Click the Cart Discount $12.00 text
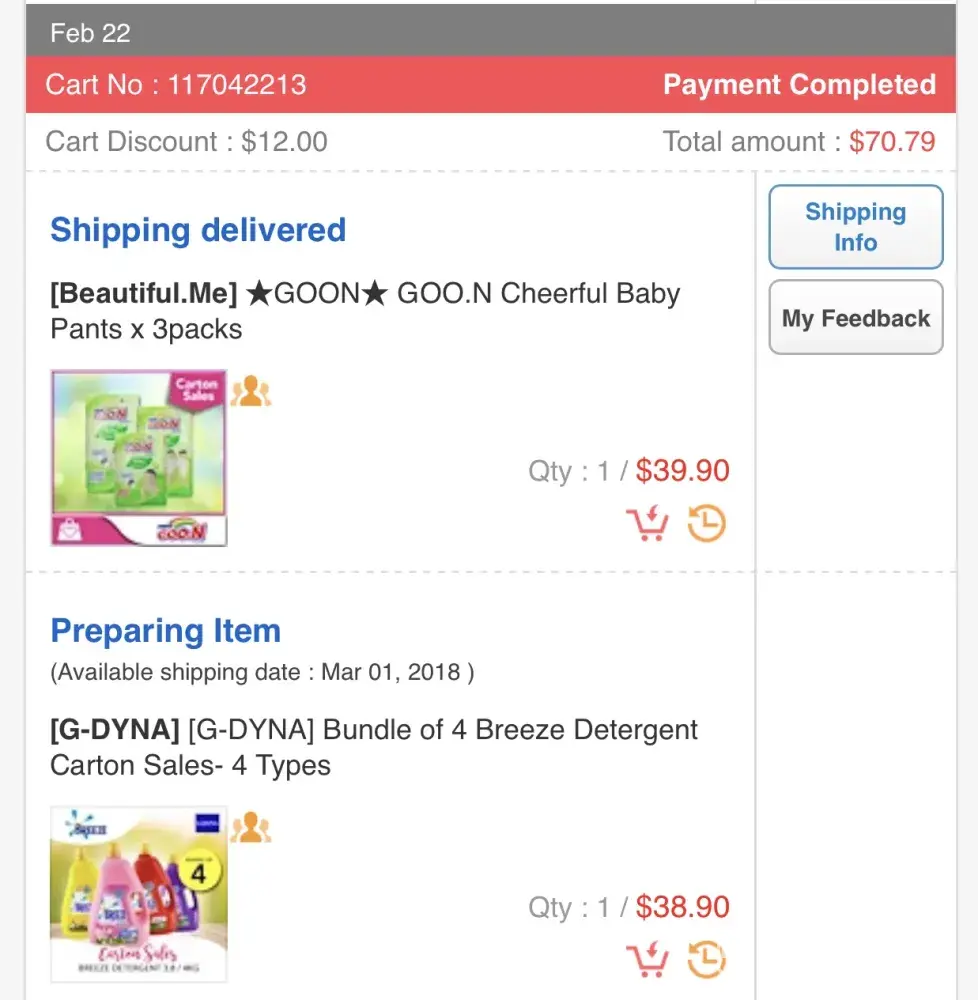Screen dimensions: 978x1000 coord(187,141)
